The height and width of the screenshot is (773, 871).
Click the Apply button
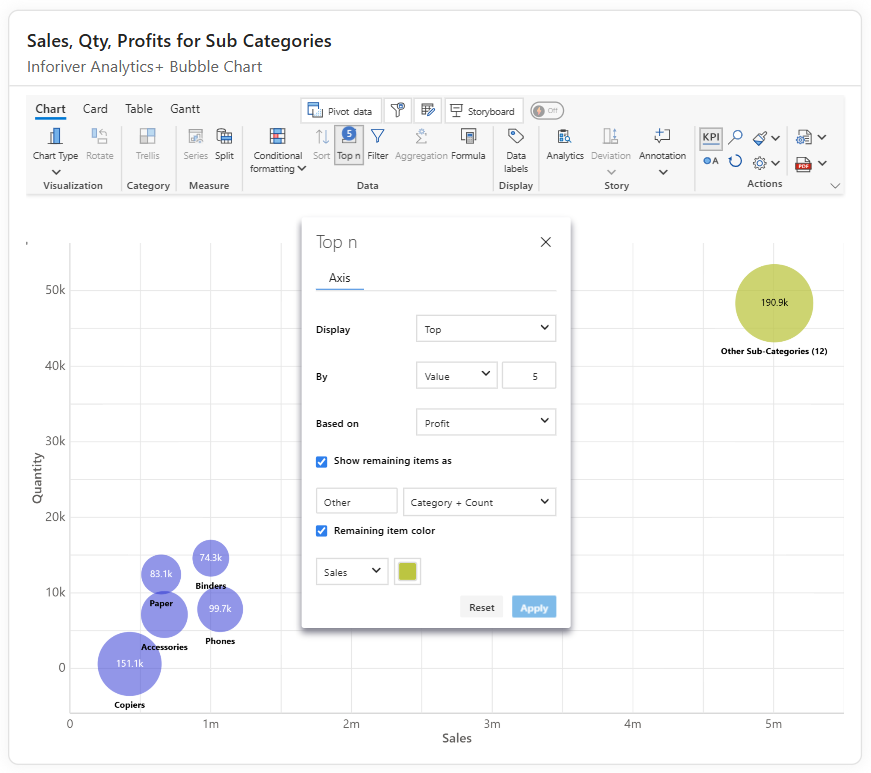click(534, 608)
